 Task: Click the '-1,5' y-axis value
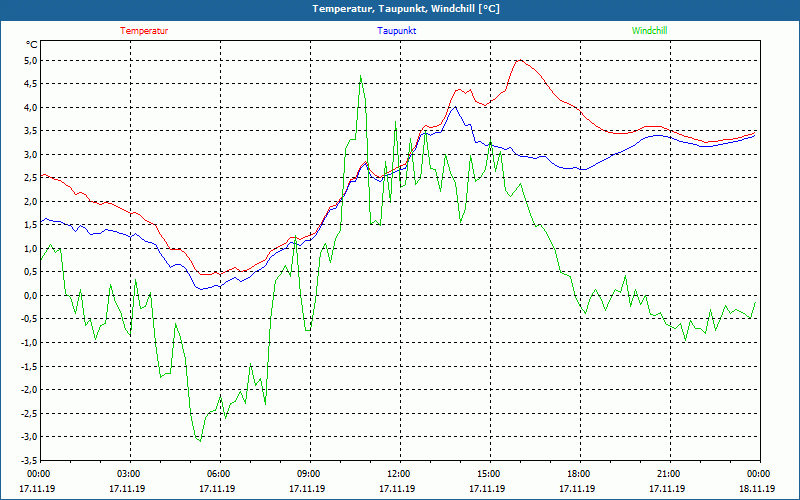click(30, 366)
